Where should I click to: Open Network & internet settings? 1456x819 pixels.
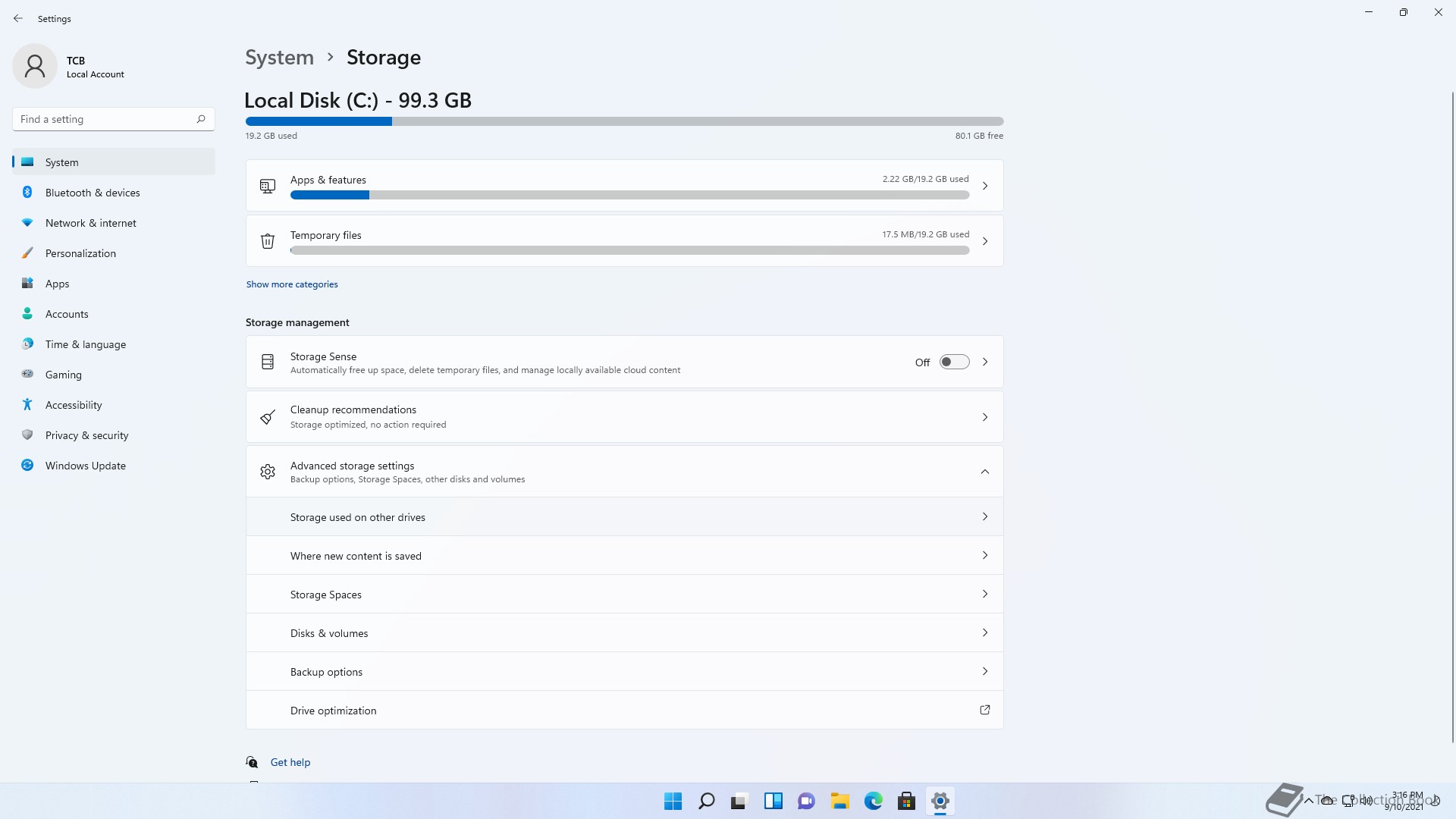click(x=114, y=223)
